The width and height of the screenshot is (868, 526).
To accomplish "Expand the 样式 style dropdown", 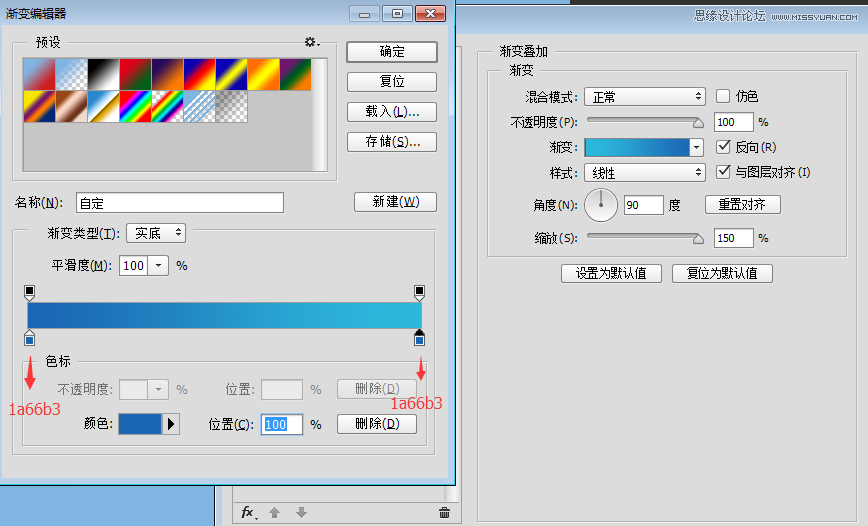I will tap(645, 173).
